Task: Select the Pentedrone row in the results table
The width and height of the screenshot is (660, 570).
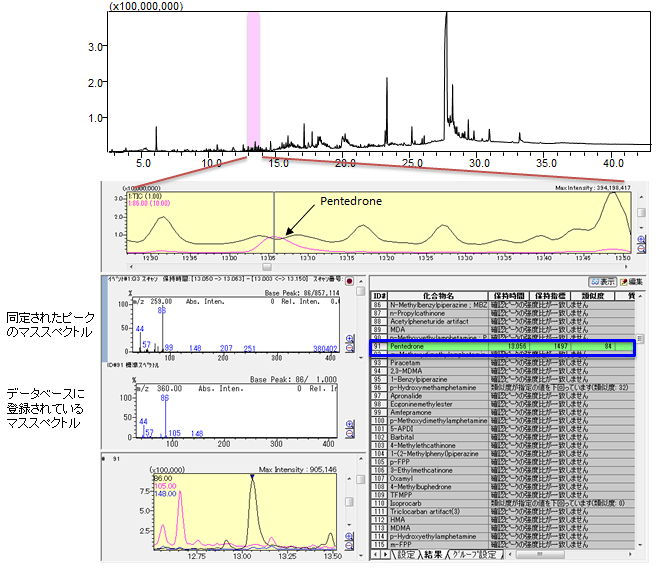Action: click(503, 346)
